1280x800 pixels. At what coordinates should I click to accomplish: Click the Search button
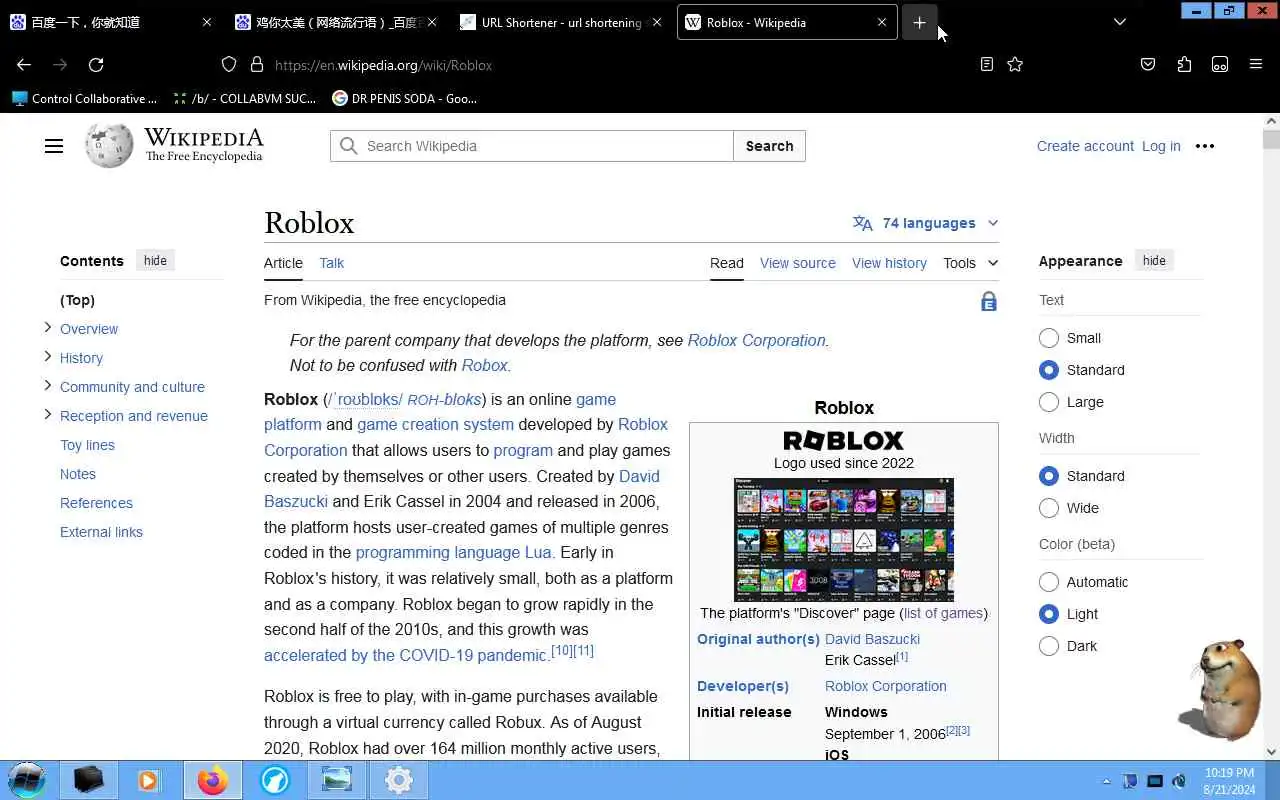[769, 146]
